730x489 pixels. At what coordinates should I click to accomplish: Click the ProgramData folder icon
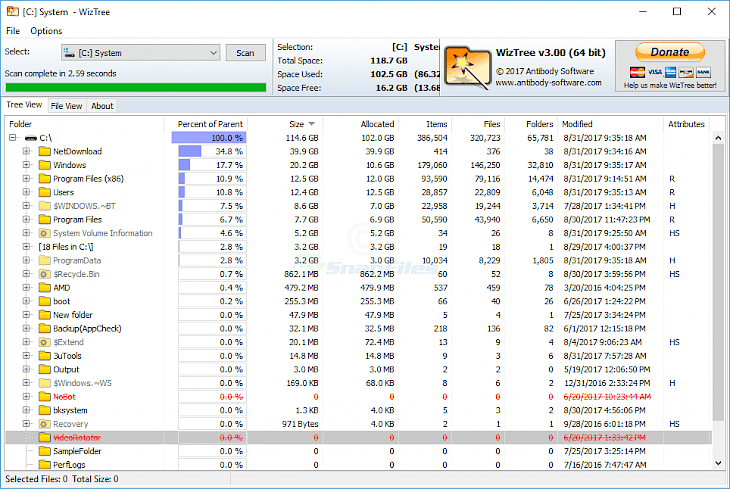tap(45, 260)
